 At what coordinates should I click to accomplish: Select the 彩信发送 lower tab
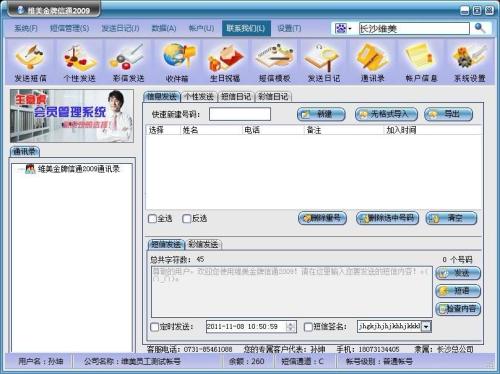point(203,244)
